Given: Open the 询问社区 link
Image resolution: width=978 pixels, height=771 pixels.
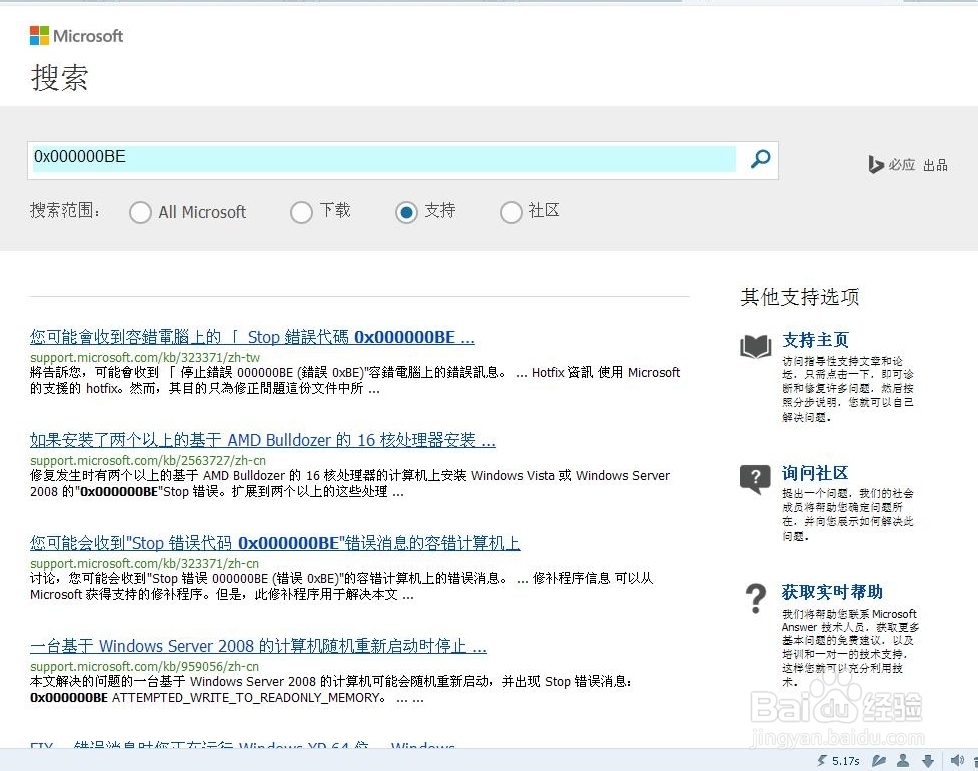Looking at the screenshot, I should pyautogui.click(x=815, y=473).
